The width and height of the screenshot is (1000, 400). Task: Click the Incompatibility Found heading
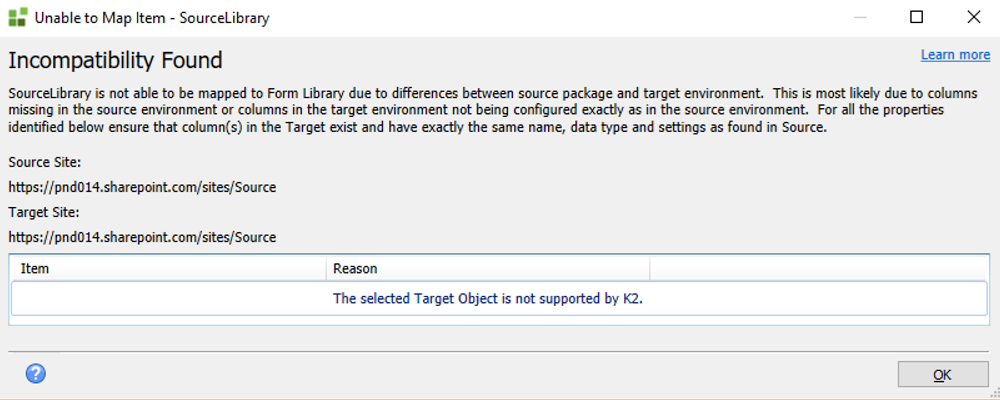pyautogui.click(x=115, y=60)
